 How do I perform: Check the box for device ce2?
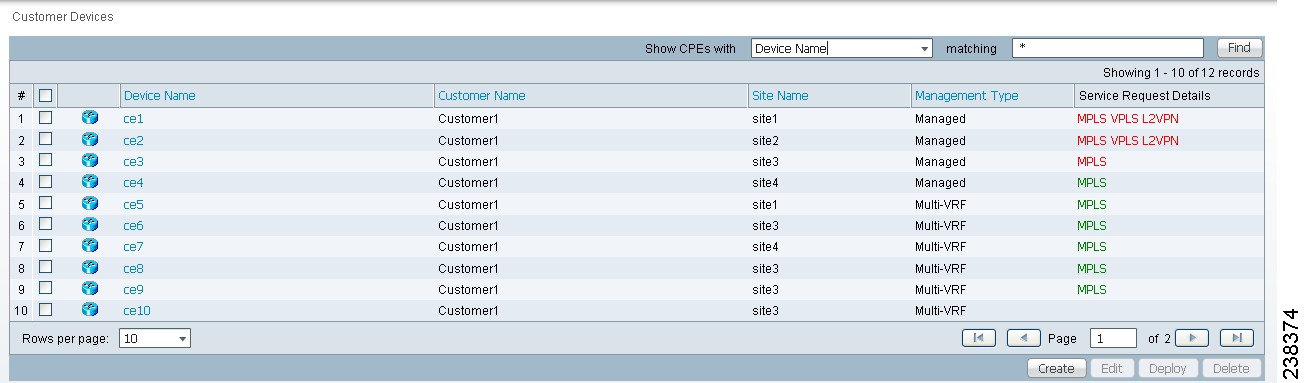point(45,139)
